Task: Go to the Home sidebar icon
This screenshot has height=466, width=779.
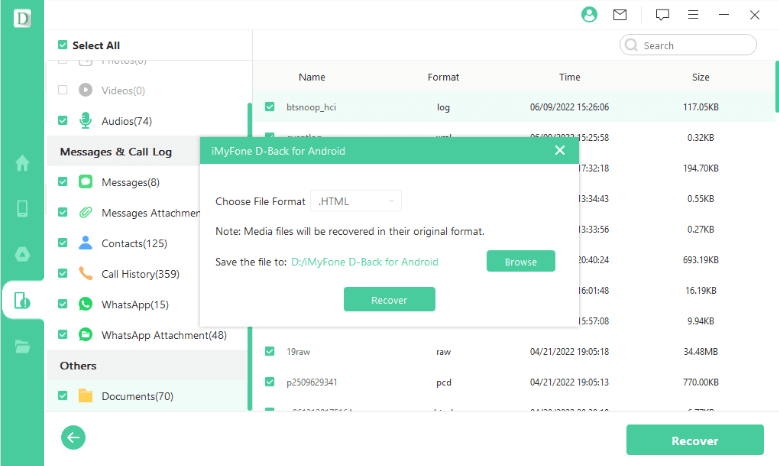Action: (22, 163)
